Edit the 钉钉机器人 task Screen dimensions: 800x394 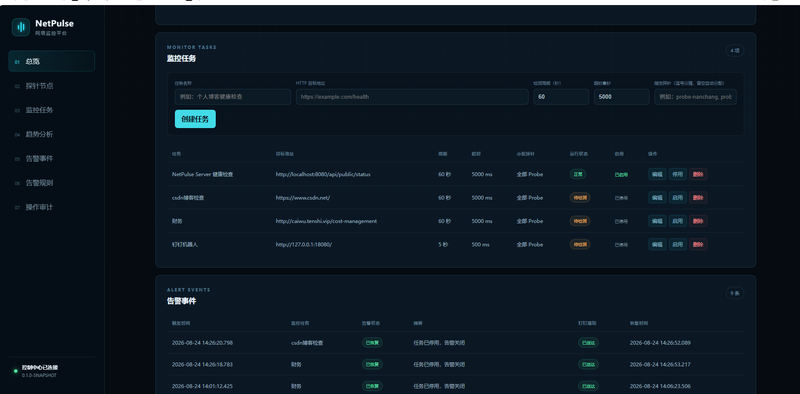point(657,244)
